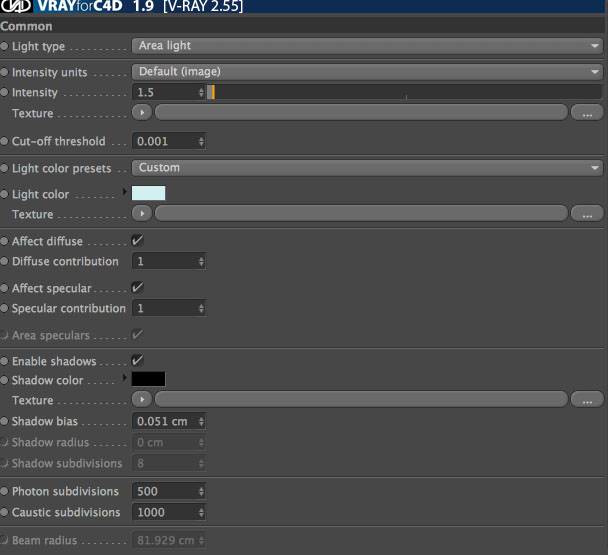The height and width of the screenshot is (555, 608).
Task: Click the Cut-off threshold animation dot
Action: pos(4,141)
